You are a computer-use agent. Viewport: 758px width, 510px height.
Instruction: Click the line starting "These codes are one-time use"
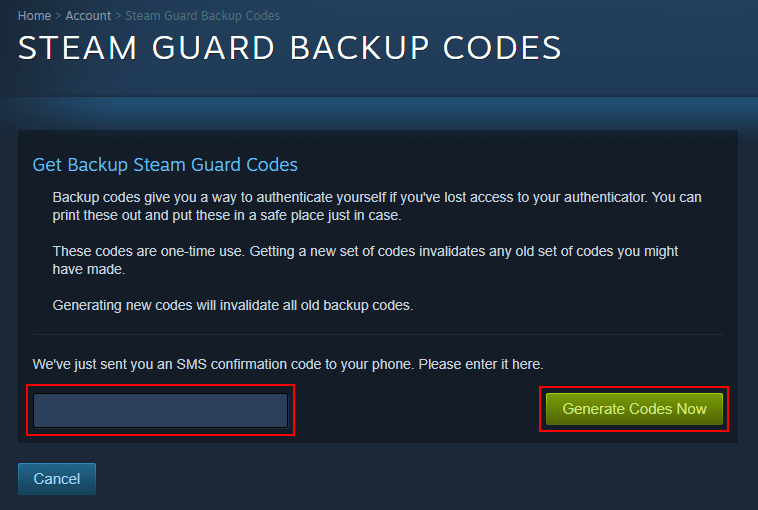click(365, 251)
